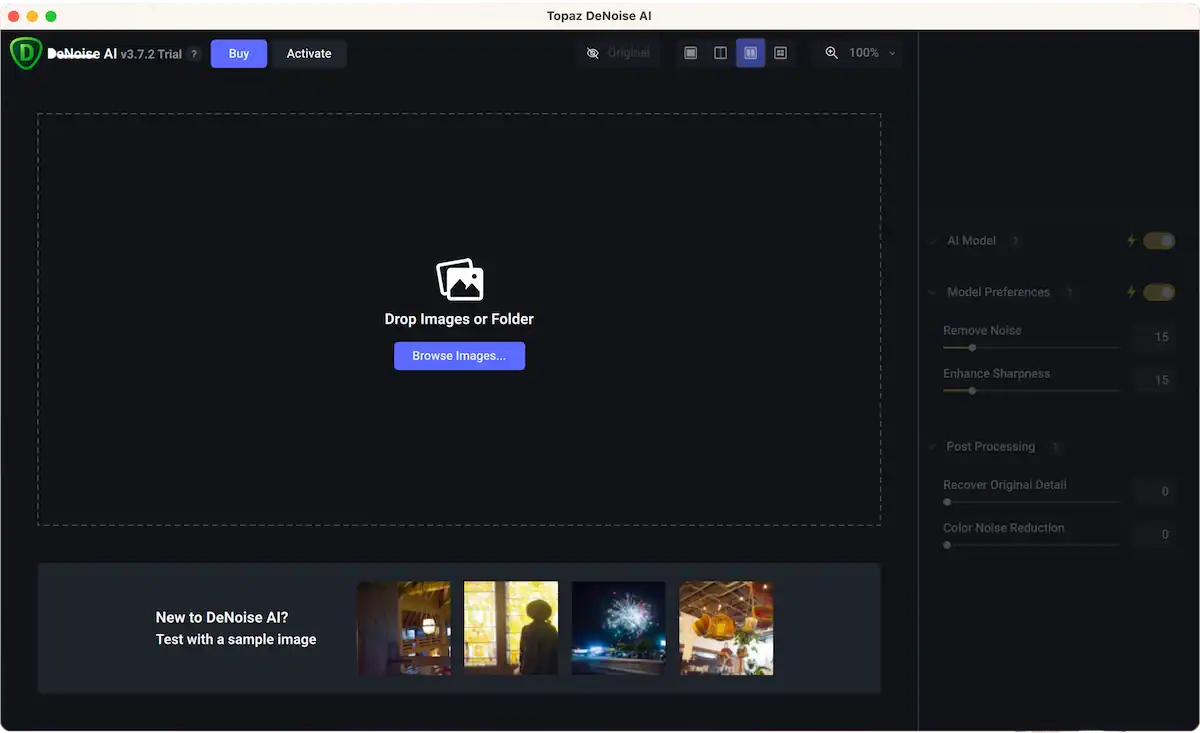Select the side-by-side view layout icon
The height and width of the screenshot is (733, 1200).
[751, 53]
